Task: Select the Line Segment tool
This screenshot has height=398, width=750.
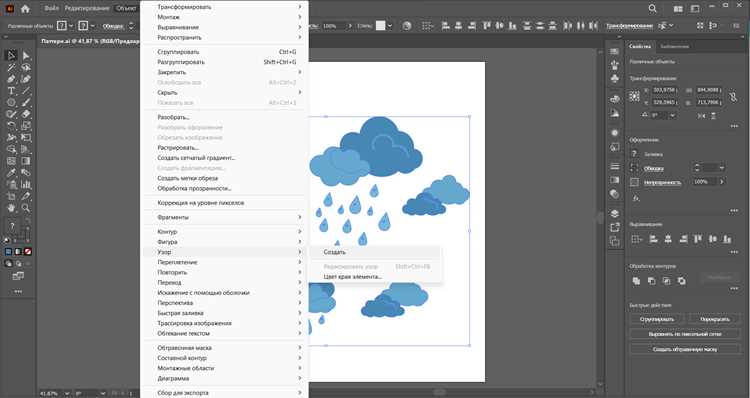Action: pyautogui.click(x=26, y=91)
